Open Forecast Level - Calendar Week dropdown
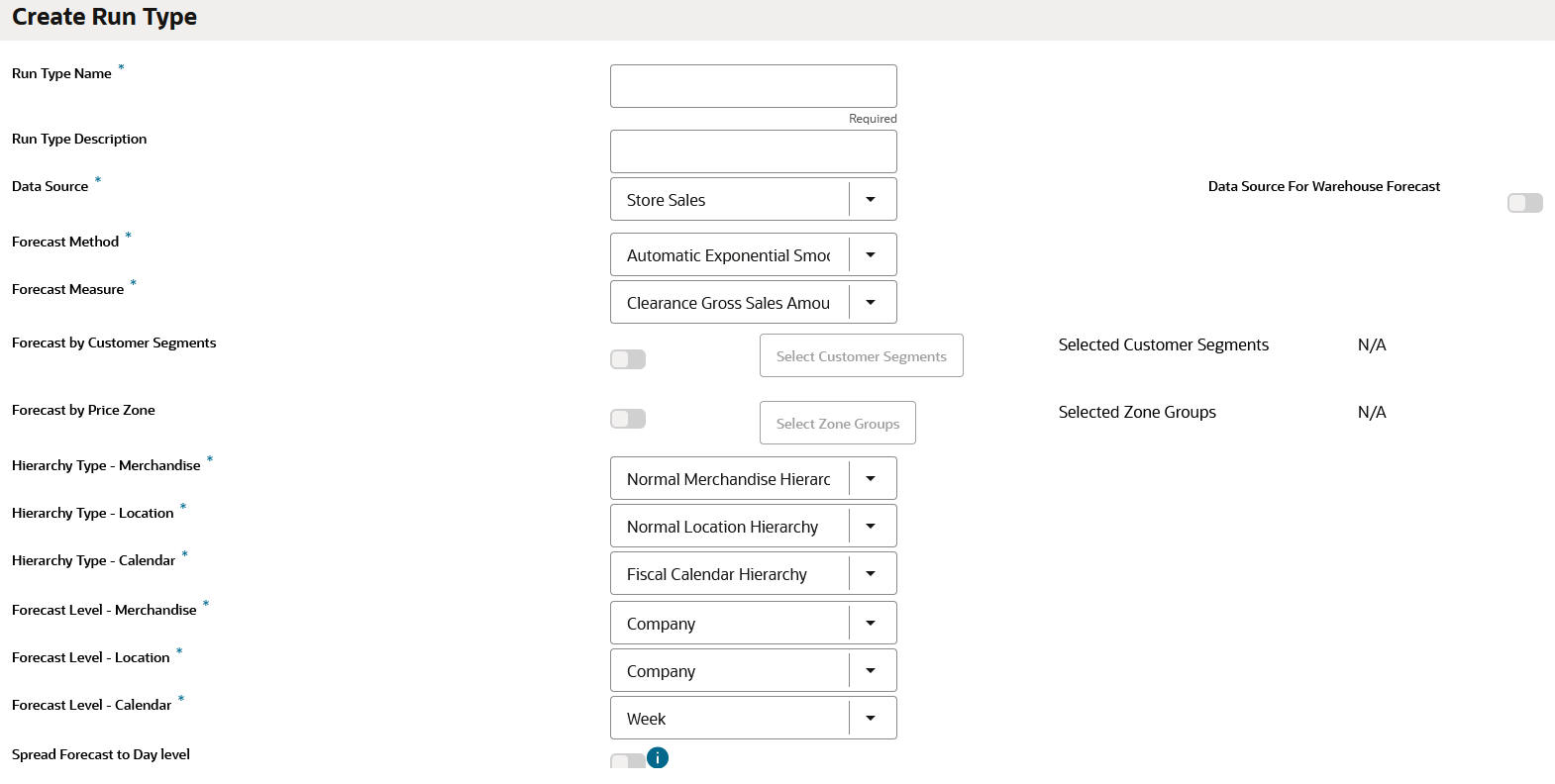 point(871,719)
